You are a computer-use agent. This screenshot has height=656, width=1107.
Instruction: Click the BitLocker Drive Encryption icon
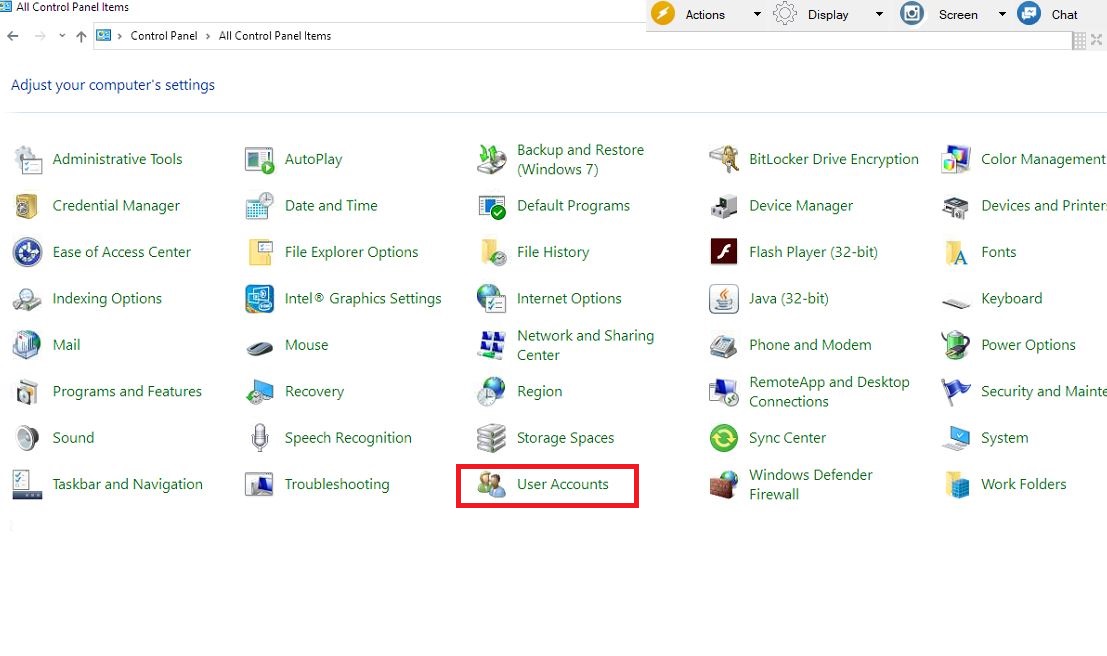(724, 160)
